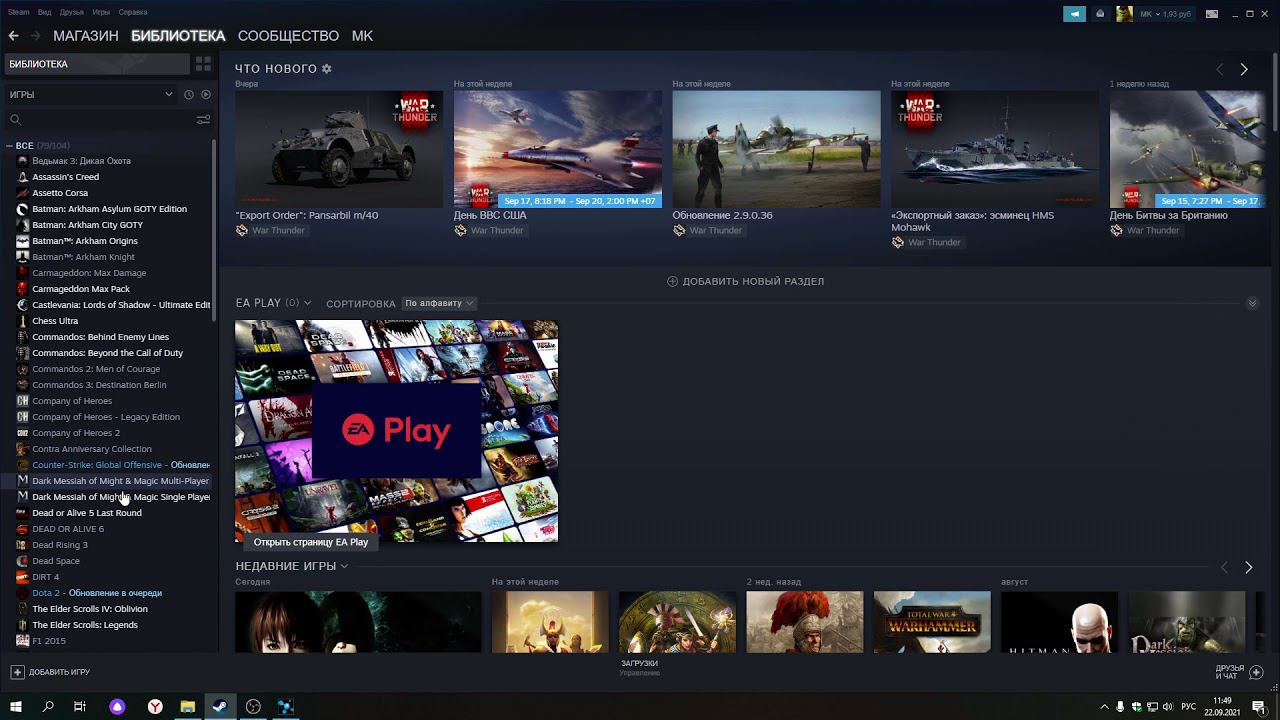This screenshot has width=1280, height=720.
Task: Open the Pansarbil m/40 news thumbnail
Action: [x=339, y=149]
